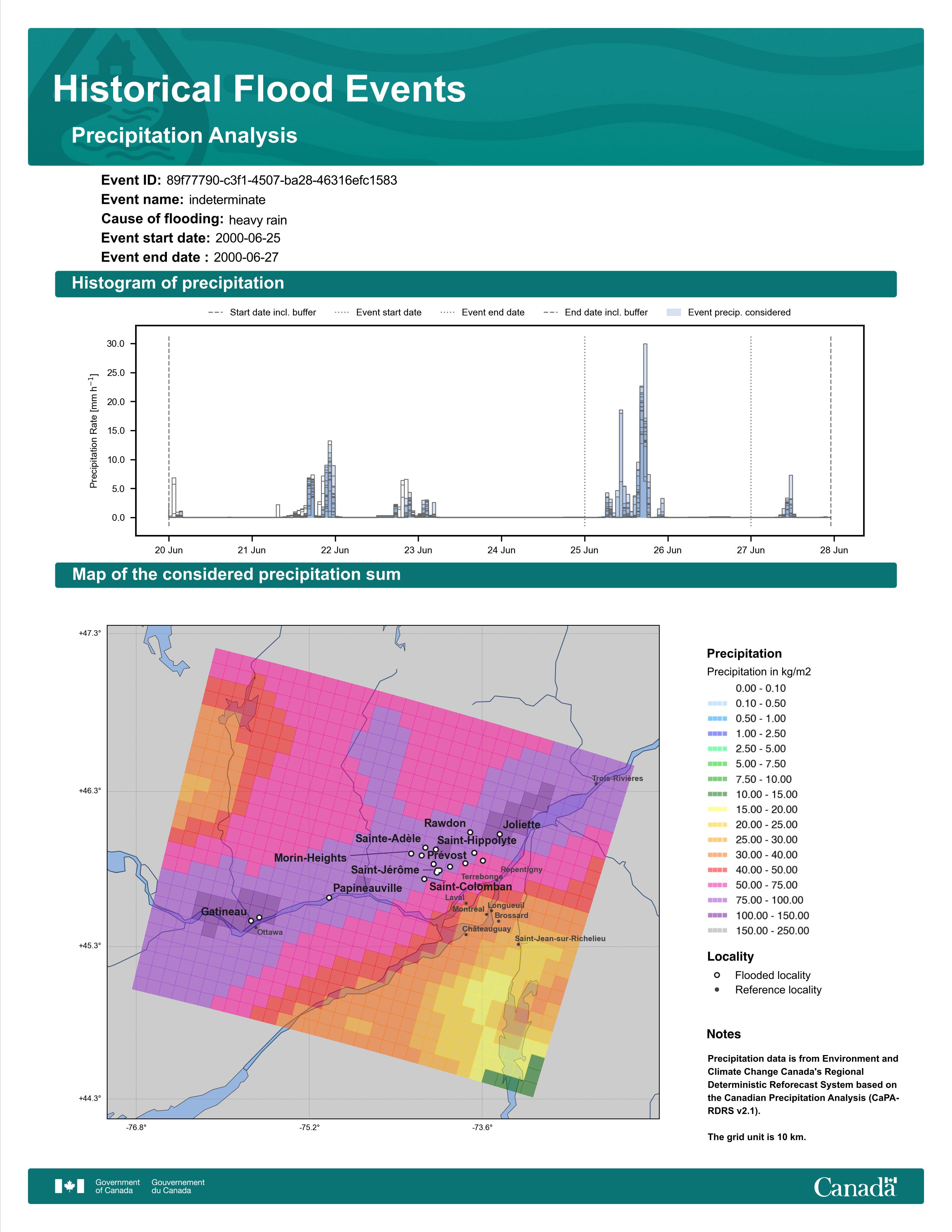952x1232 pixels.
Task: Click End date incl. buffer legend entry
Action: click(x=595, y=312)
